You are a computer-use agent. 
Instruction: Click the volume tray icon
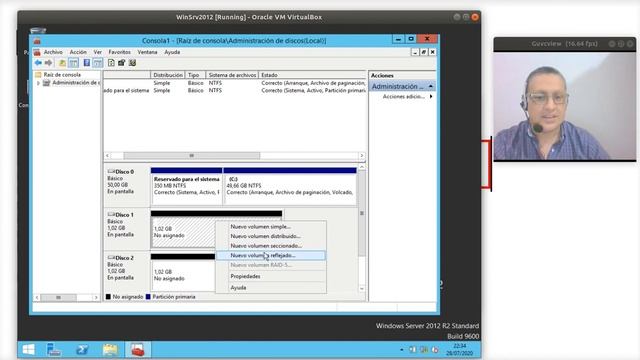[x=435, y=350]
